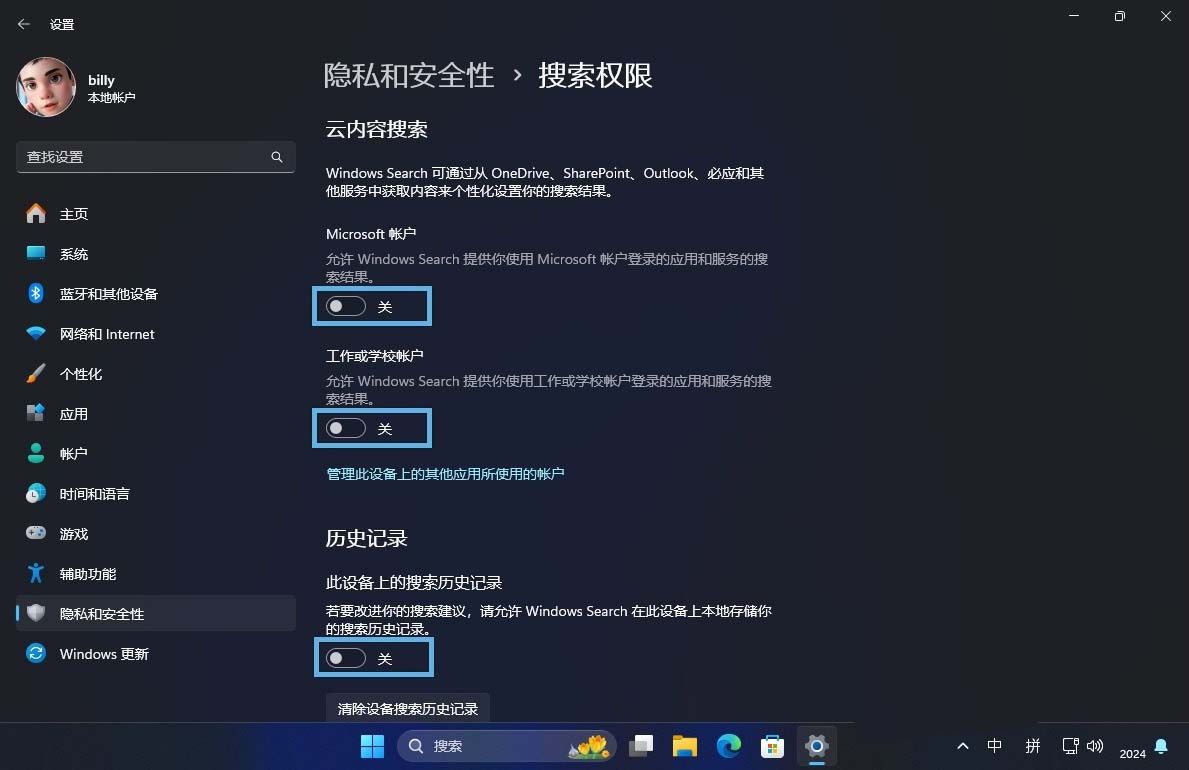Turn on the 工作或学校帐户 switch
This screenshot has width=1189, height=770.
pyautogui.click(x=345, y=428)
